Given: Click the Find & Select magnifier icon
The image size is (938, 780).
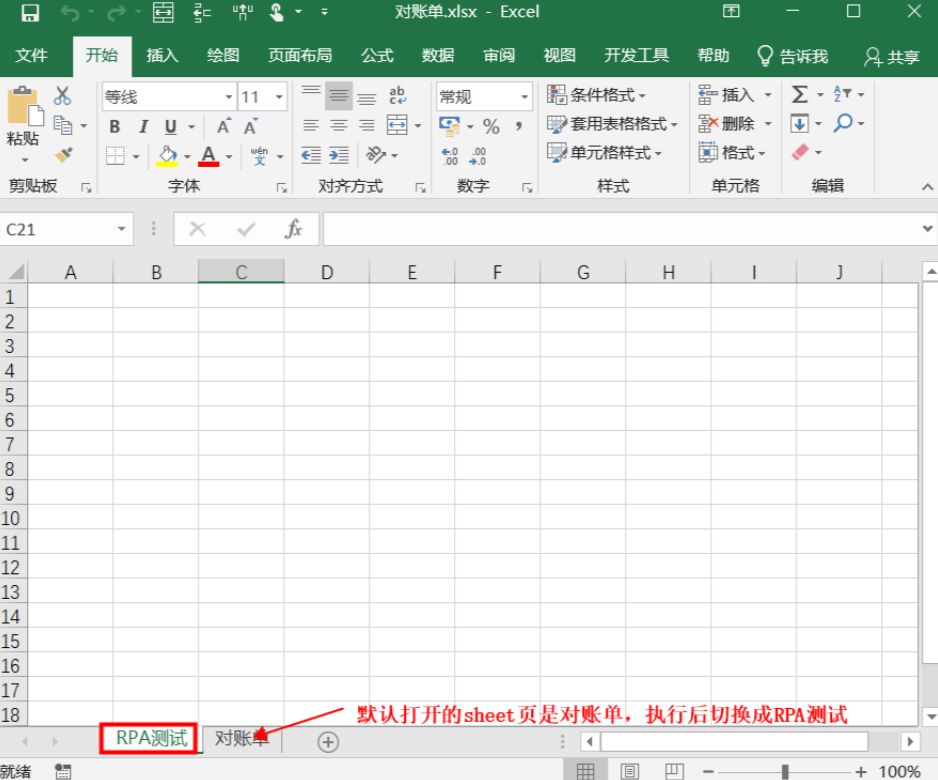Looking at the screenshot, I should (843, 123).
